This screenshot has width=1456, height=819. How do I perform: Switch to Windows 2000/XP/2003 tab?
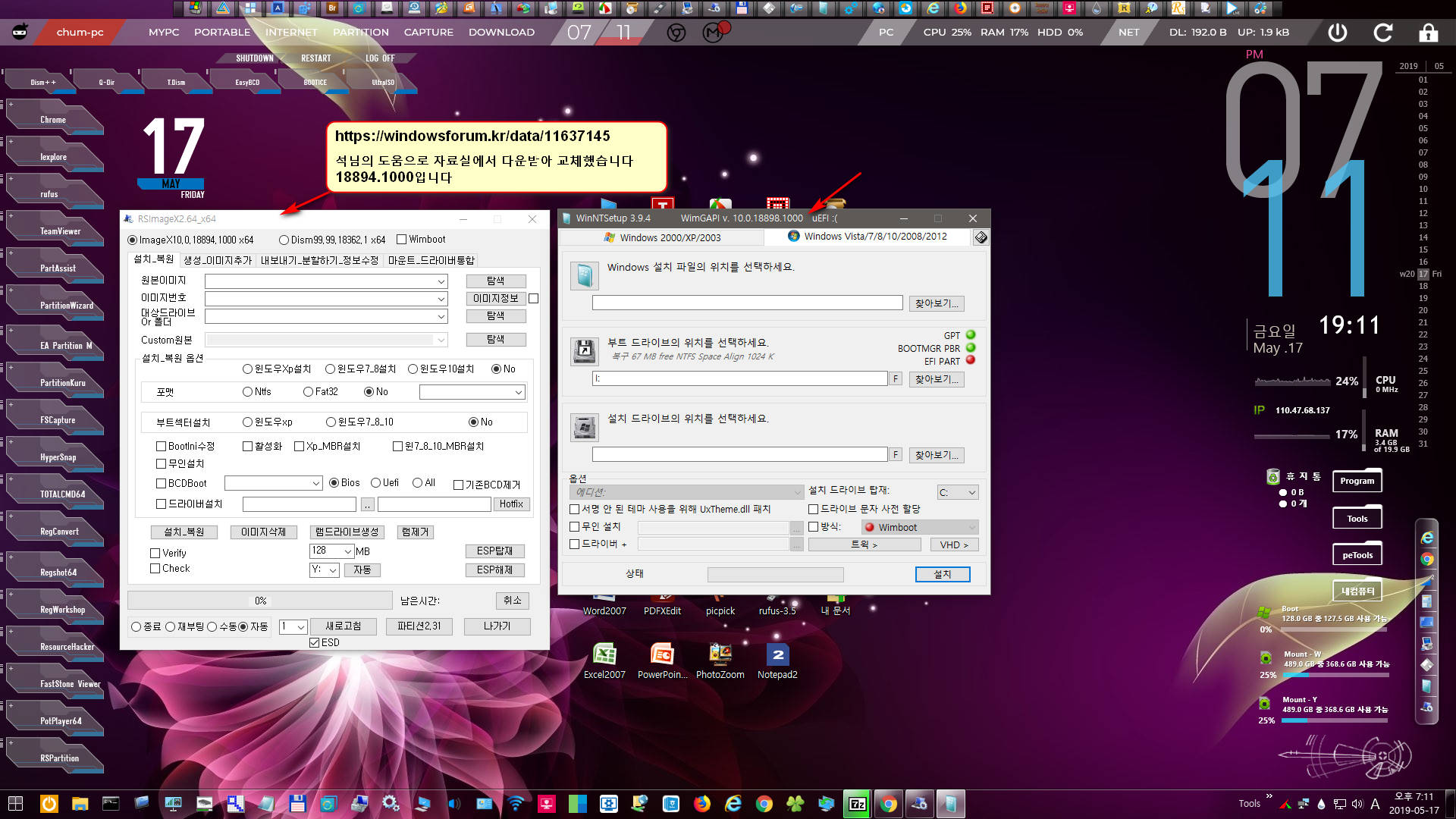click(661, 237)
